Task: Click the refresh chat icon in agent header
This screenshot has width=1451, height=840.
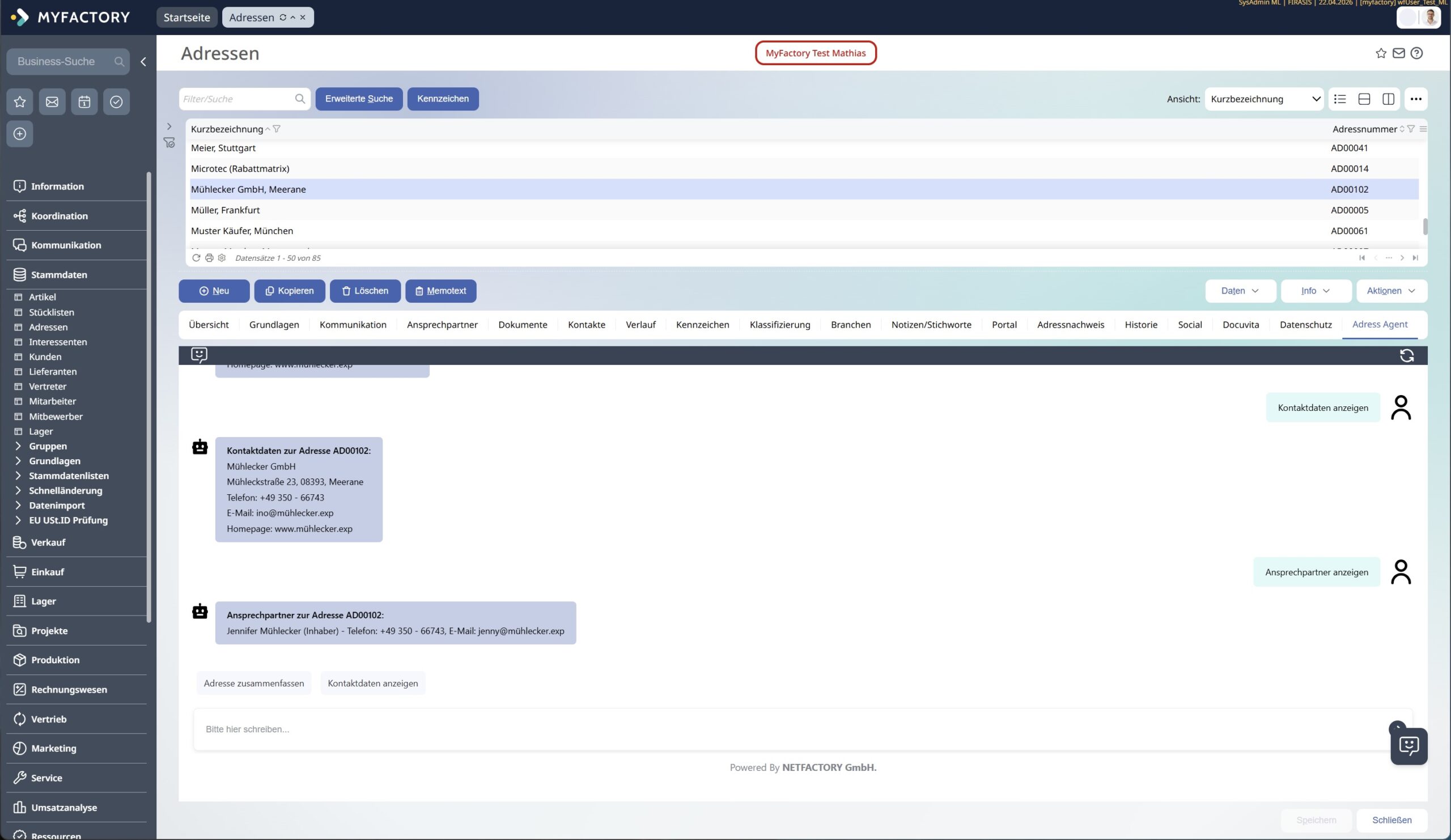Action: (1407, 356)
